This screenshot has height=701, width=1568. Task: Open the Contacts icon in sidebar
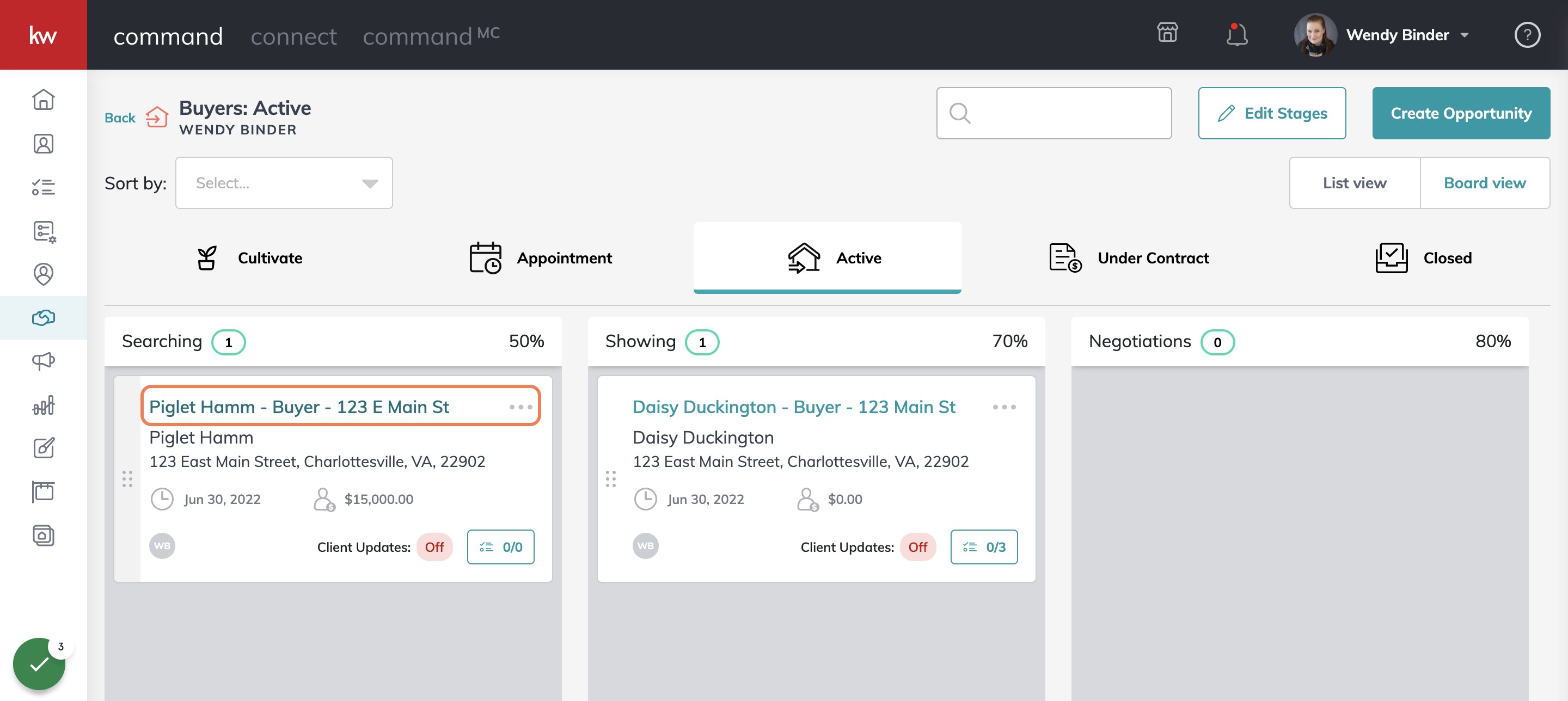[43, 144]
